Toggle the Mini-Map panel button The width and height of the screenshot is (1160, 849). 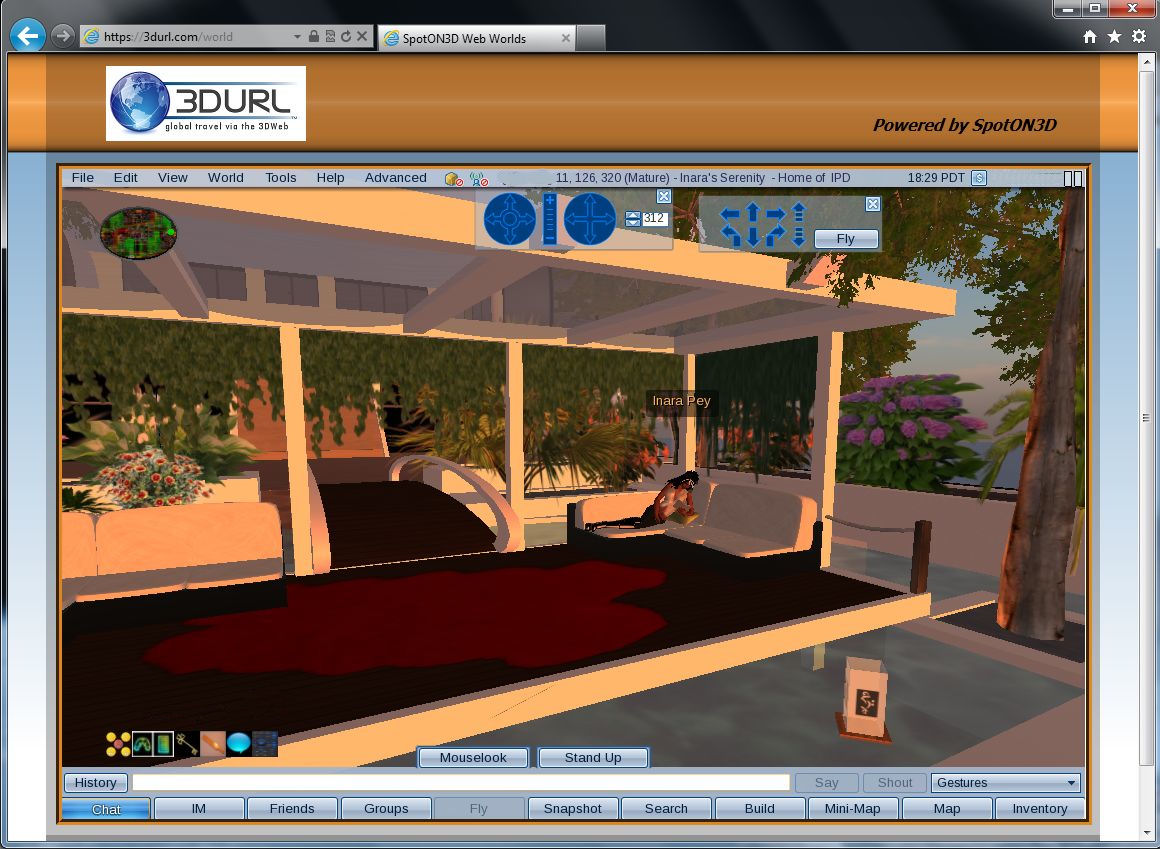tap(853, 809)
